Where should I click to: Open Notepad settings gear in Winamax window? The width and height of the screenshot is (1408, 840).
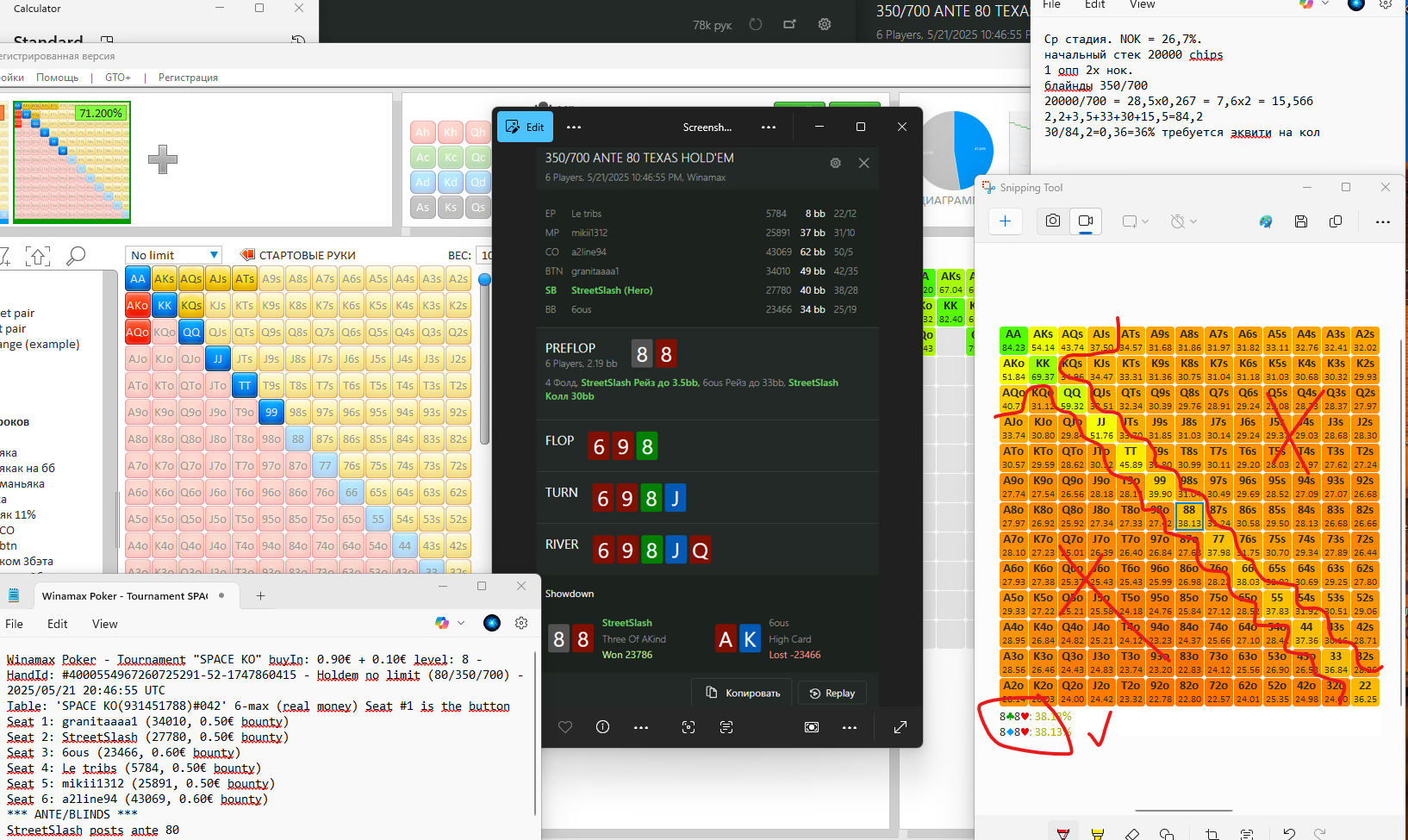click(x=521, y=623)
